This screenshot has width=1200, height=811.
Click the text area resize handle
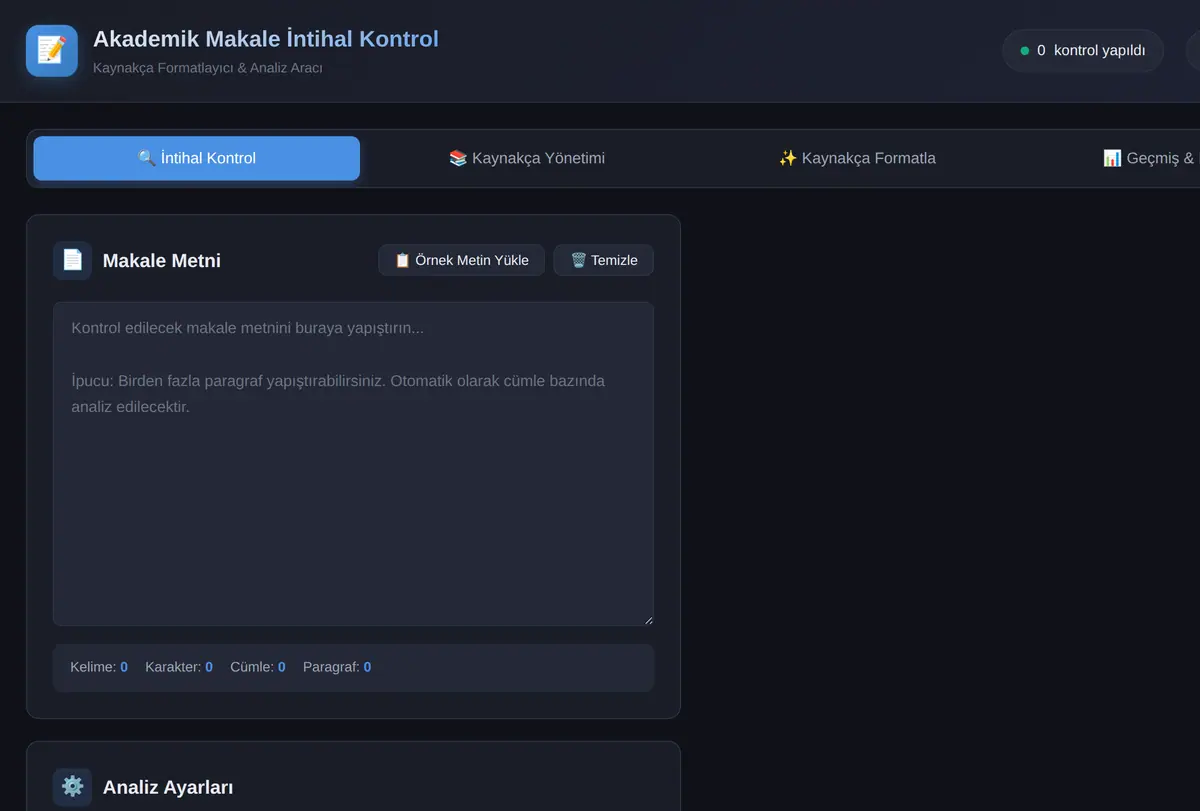pos(648,620)
